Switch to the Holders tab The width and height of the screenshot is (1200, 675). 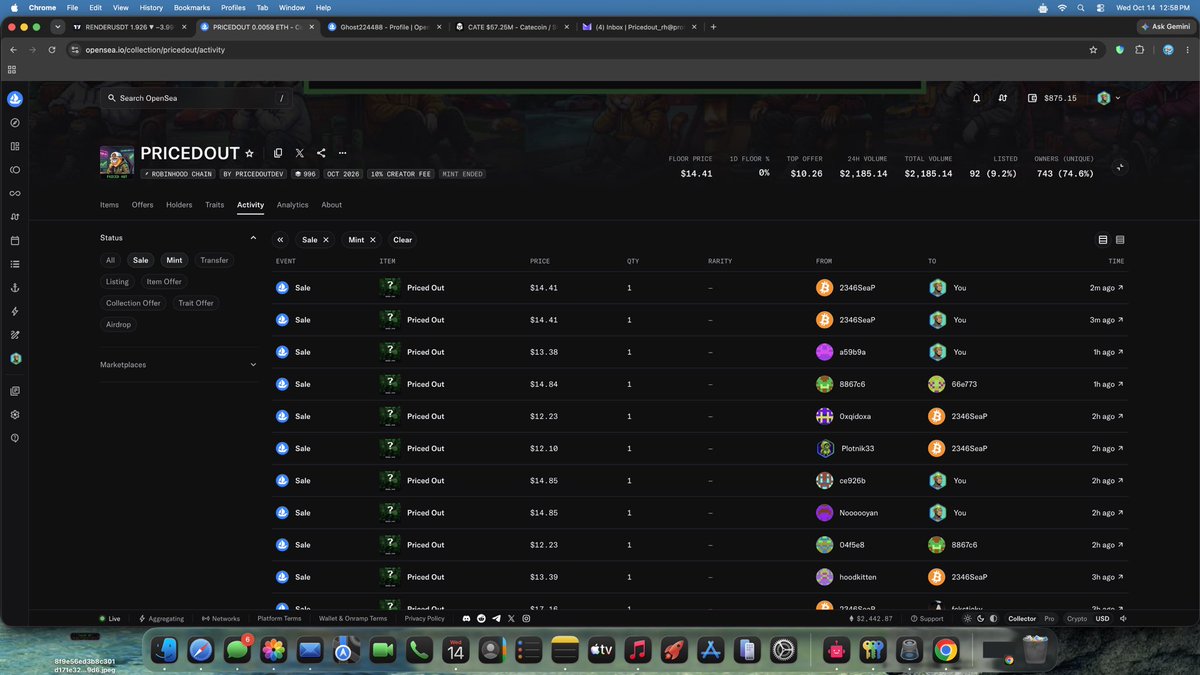pos(179,205)
